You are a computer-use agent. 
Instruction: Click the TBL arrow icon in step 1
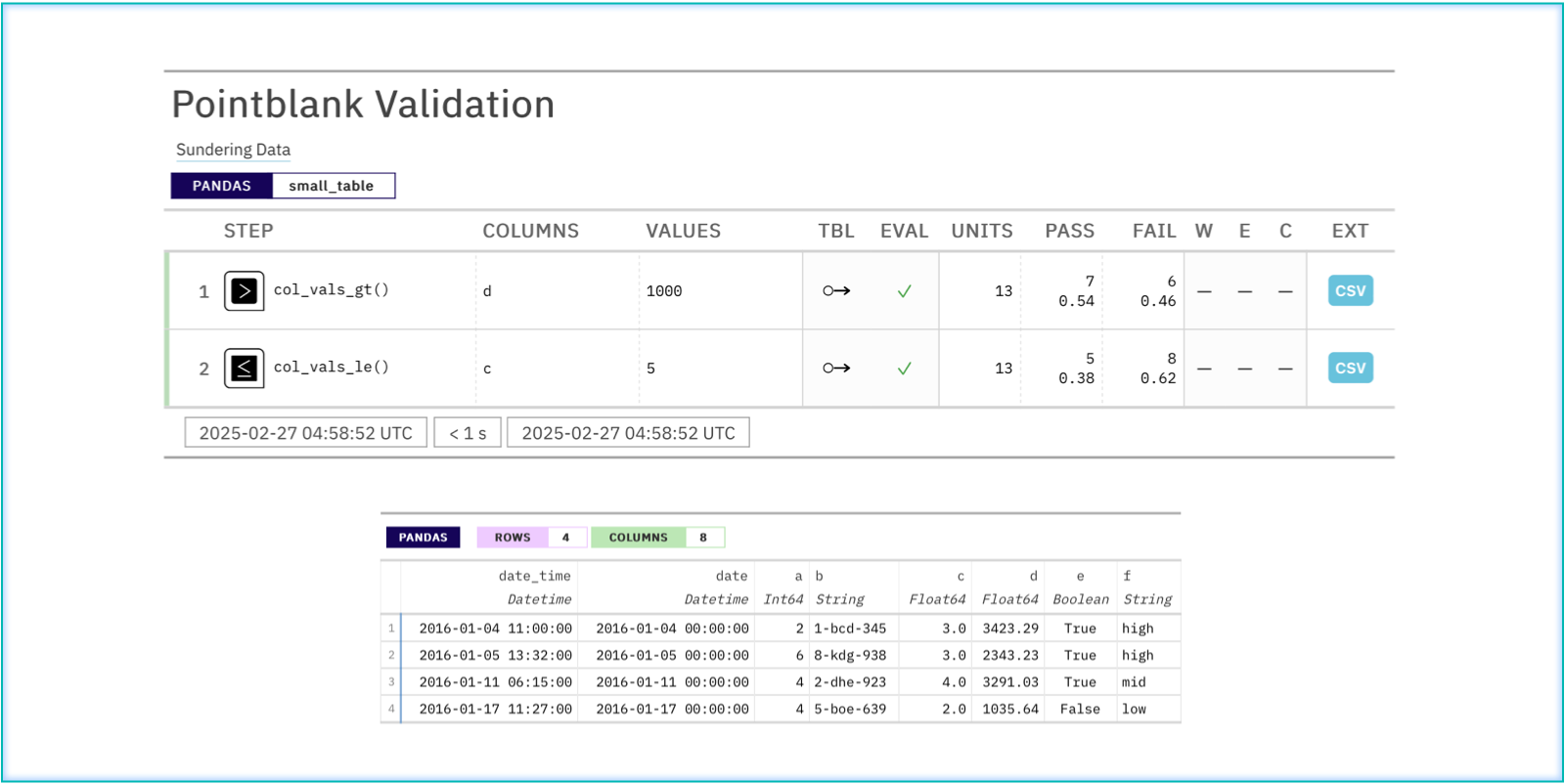tap(836, 291)
